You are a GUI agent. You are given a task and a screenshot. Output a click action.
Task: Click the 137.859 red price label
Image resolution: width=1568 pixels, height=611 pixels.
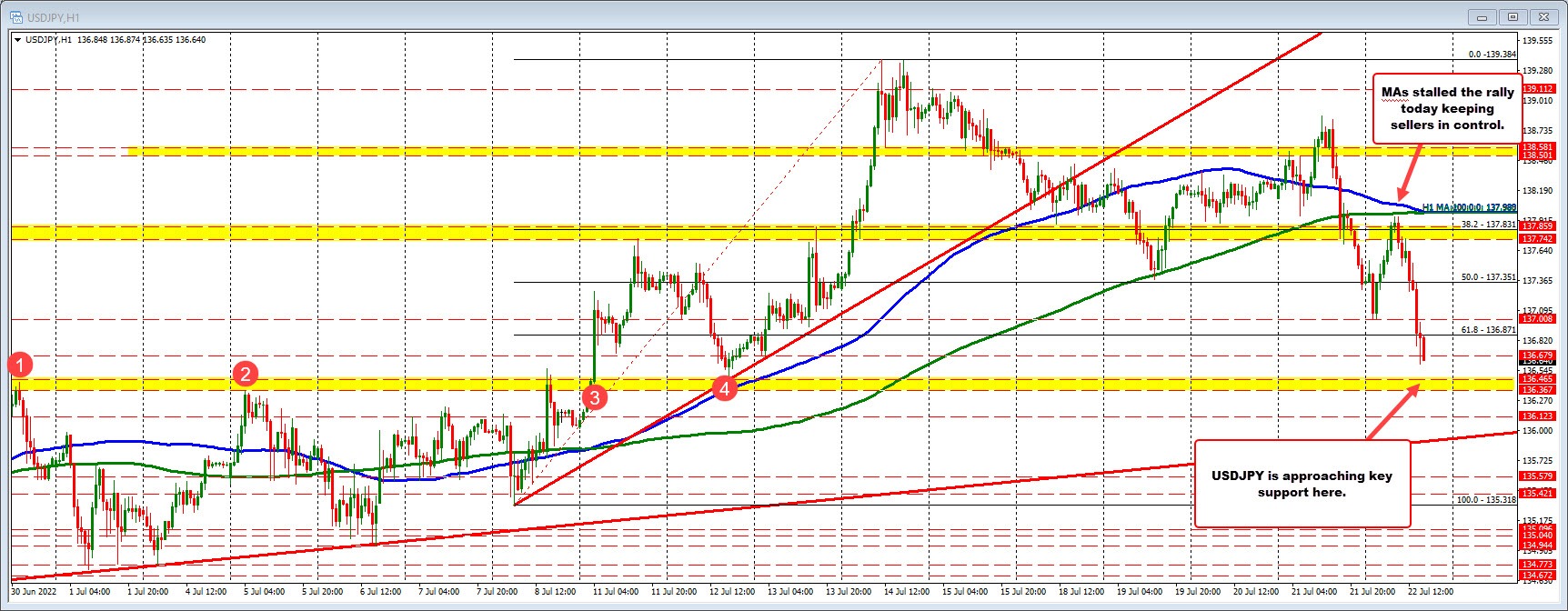click(1539, 225)
